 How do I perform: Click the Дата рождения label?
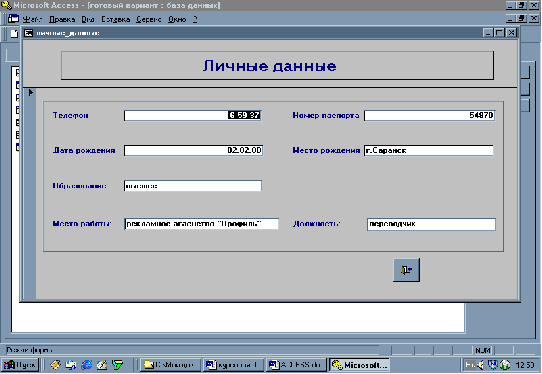pos(84,150)
